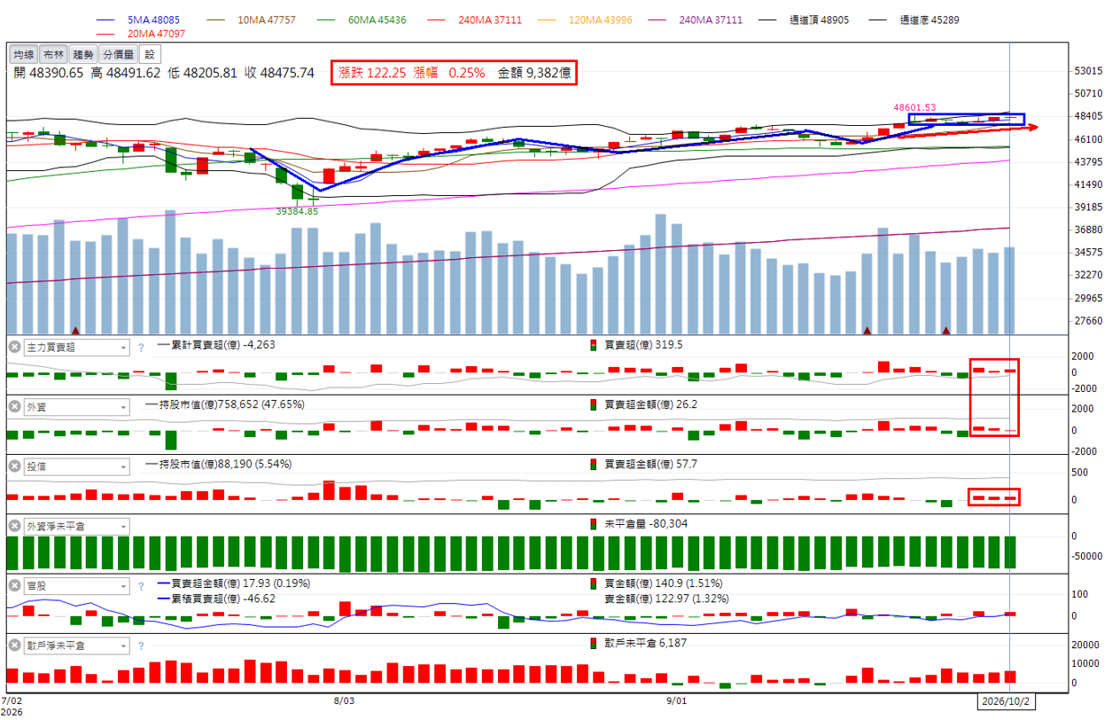Viewport: 1120px width, 720px height.
Task: Click the 9/01 date mark on time axis
Action: click(x=676, y=701)
